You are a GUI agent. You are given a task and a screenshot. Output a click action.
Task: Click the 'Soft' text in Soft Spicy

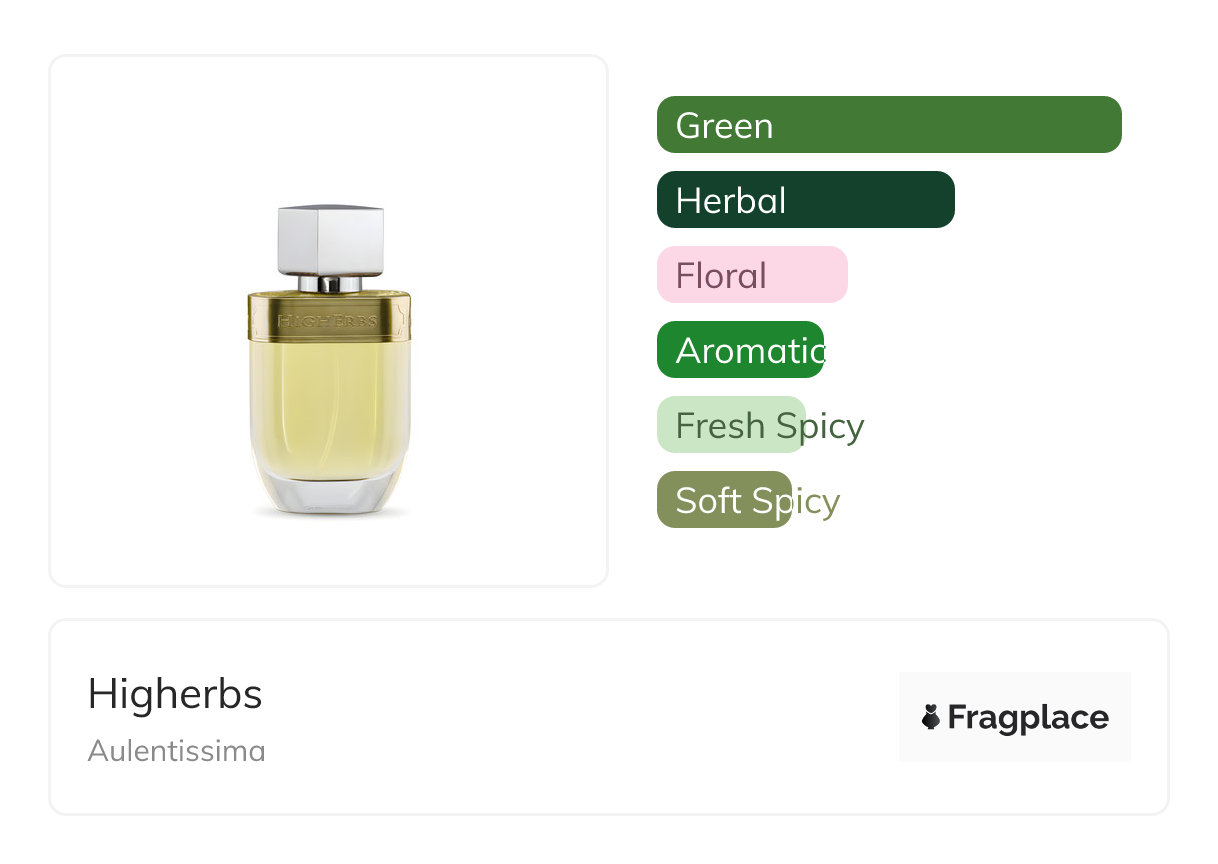[x=708, y=500]
